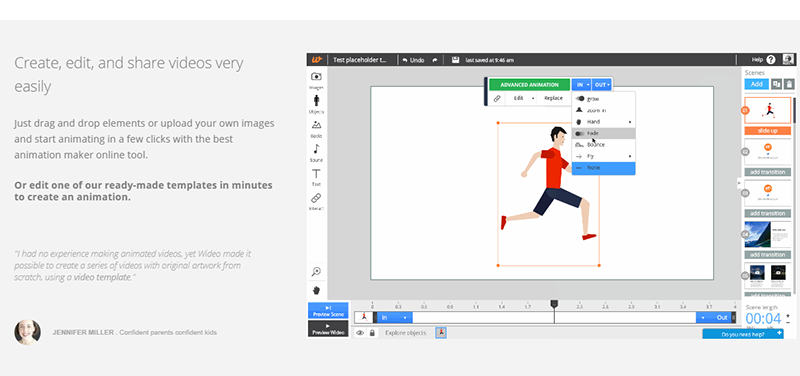Screen dimensions: 800x376
Task: Choose the Bounce animation
Action: coord(604,145)
